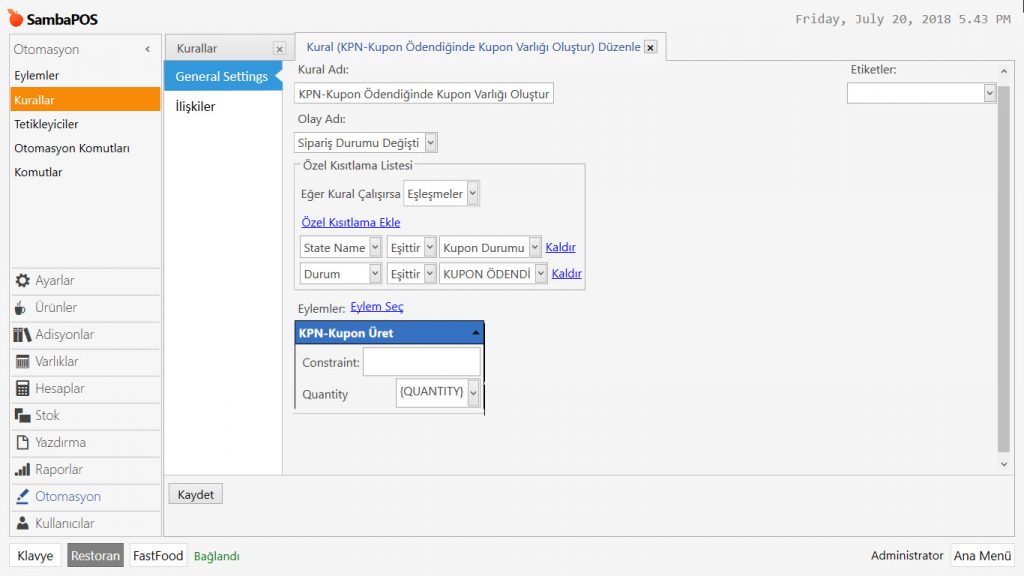1024x576 pixels.
Task: Click the Stok boxes icon
Action: (22, 416)
